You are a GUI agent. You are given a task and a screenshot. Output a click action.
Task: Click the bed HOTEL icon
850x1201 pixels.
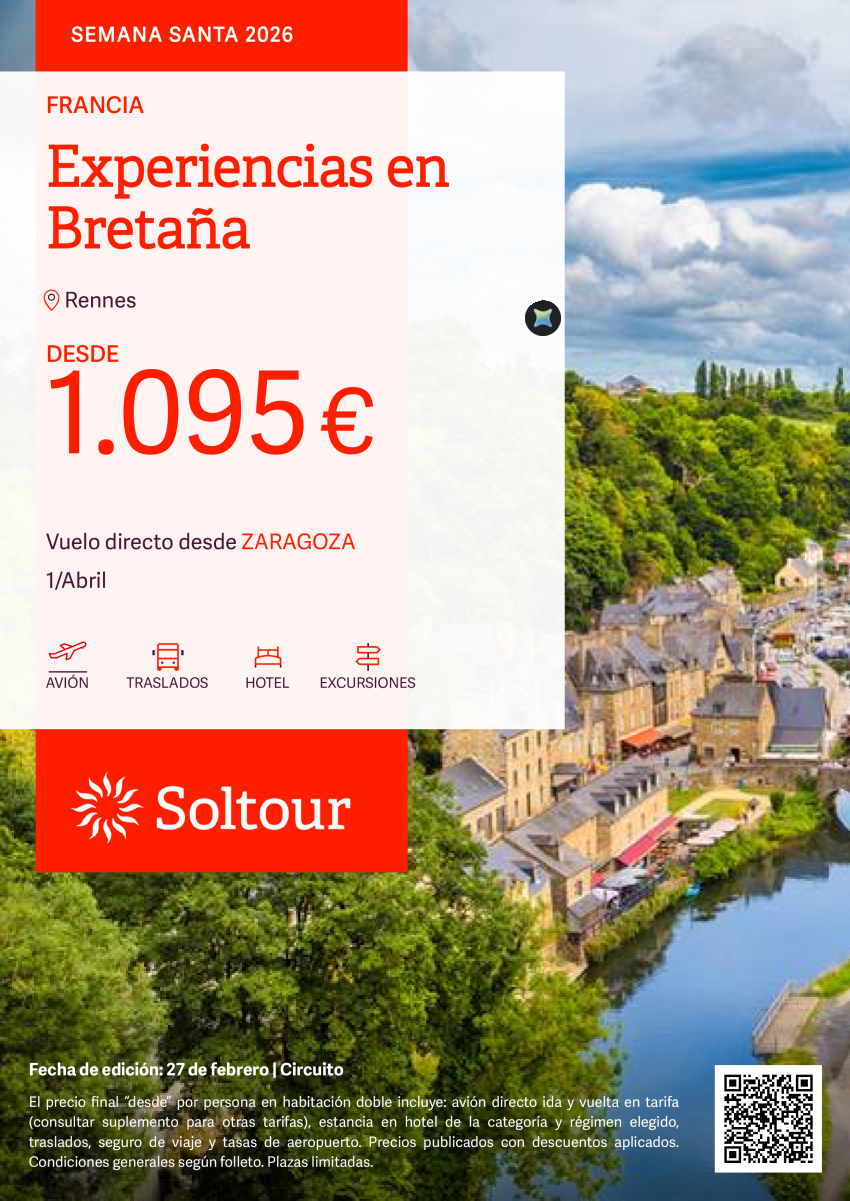[x=267, y=657]
